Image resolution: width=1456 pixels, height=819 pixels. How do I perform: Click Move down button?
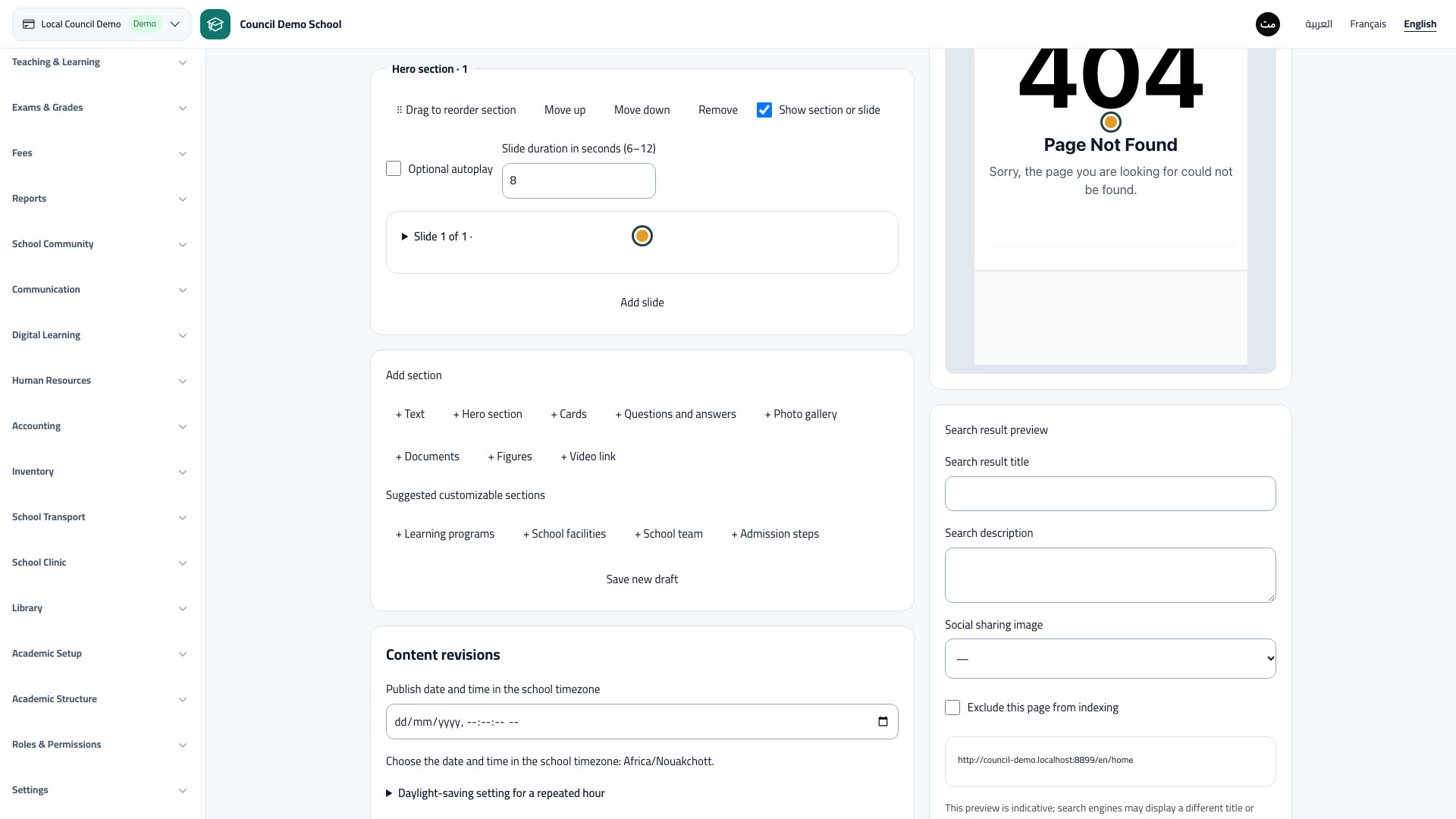coord(642,110)
